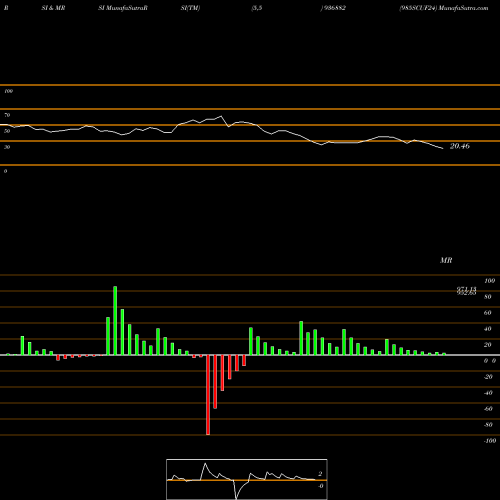Screen dimensions: 500x500
Task: Click the 'SI MunafaSutraR' header text
Action: point(123,8)
